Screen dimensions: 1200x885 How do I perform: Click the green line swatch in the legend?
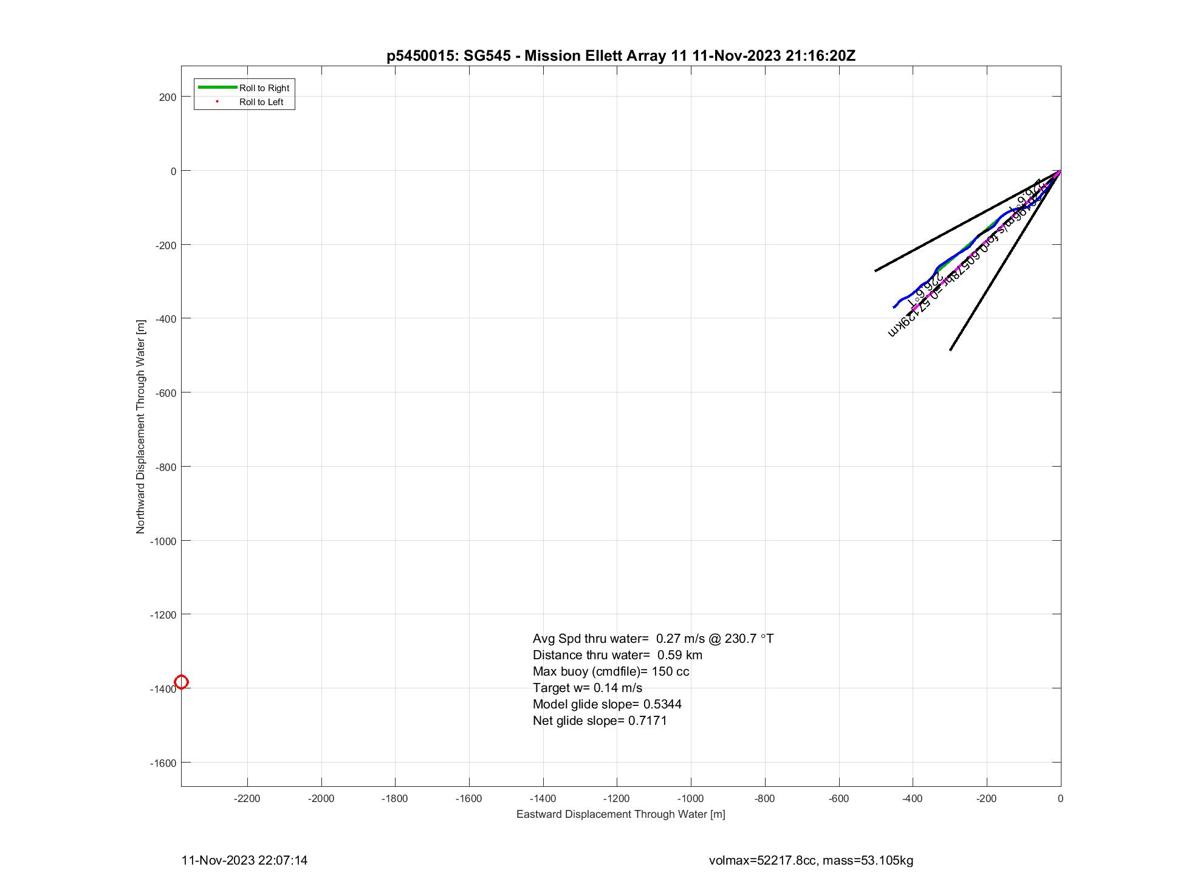(218, 88)
